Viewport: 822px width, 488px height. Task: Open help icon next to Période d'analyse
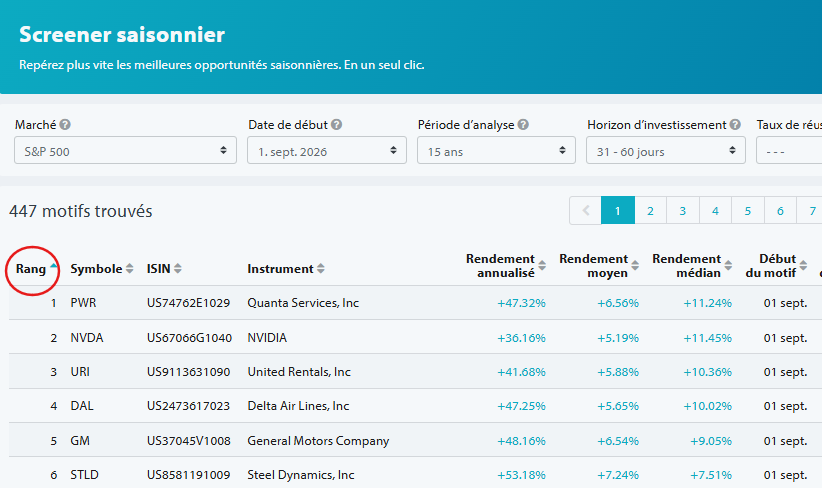(523, 125)
